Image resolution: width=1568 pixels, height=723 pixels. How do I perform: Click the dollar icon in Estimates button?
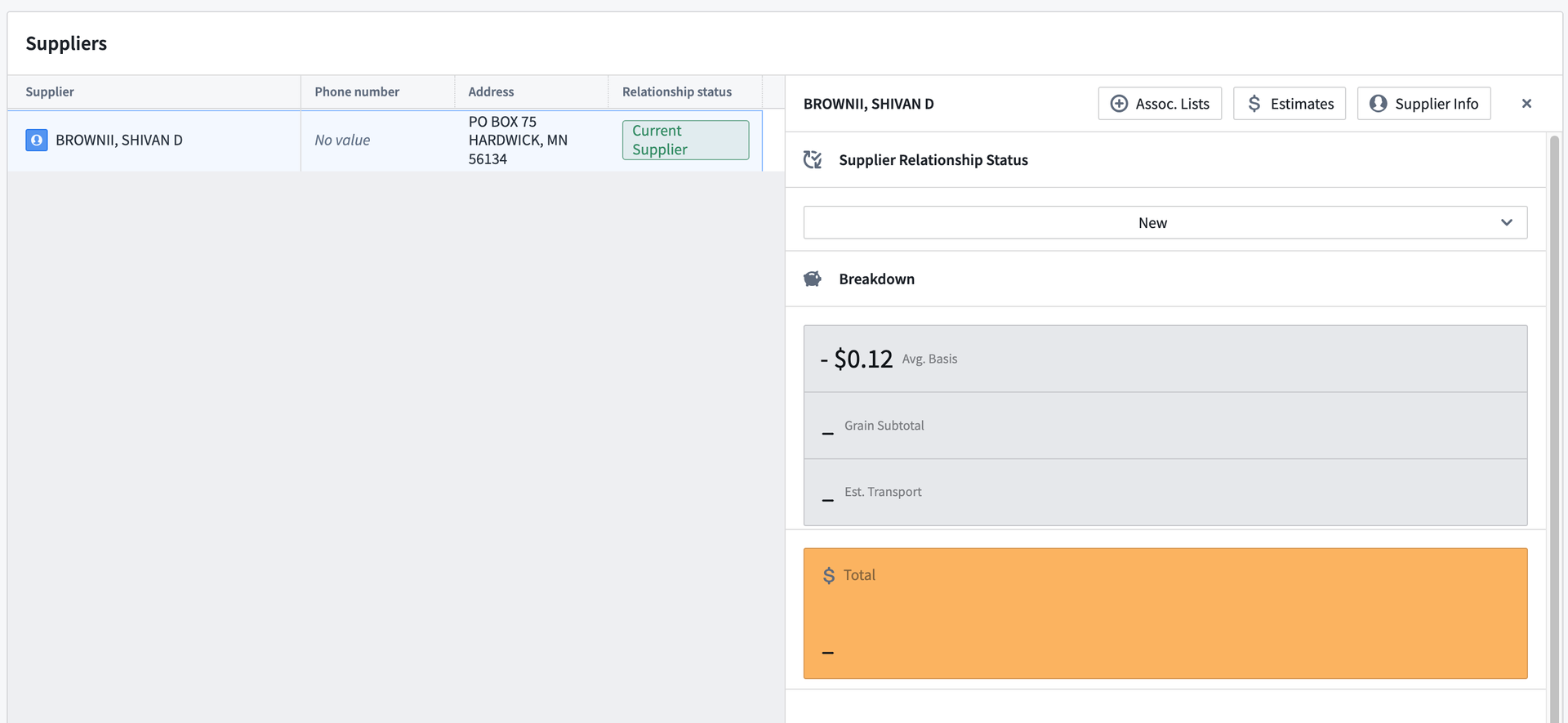tap(1254, 104)
